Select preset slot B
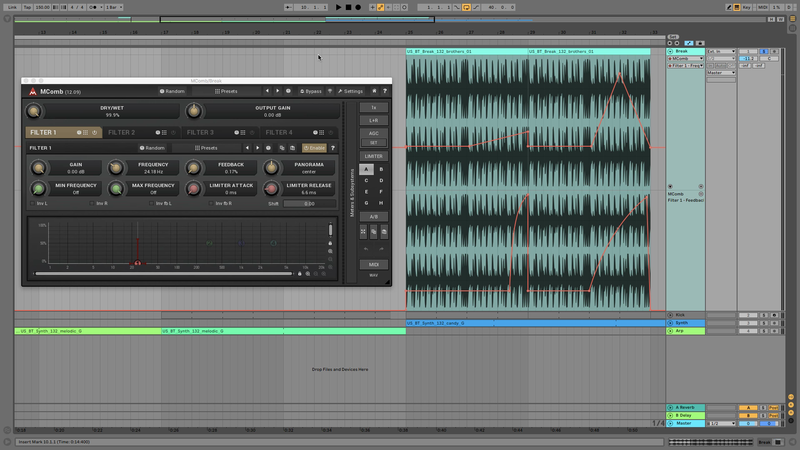 tap(381, 169)
